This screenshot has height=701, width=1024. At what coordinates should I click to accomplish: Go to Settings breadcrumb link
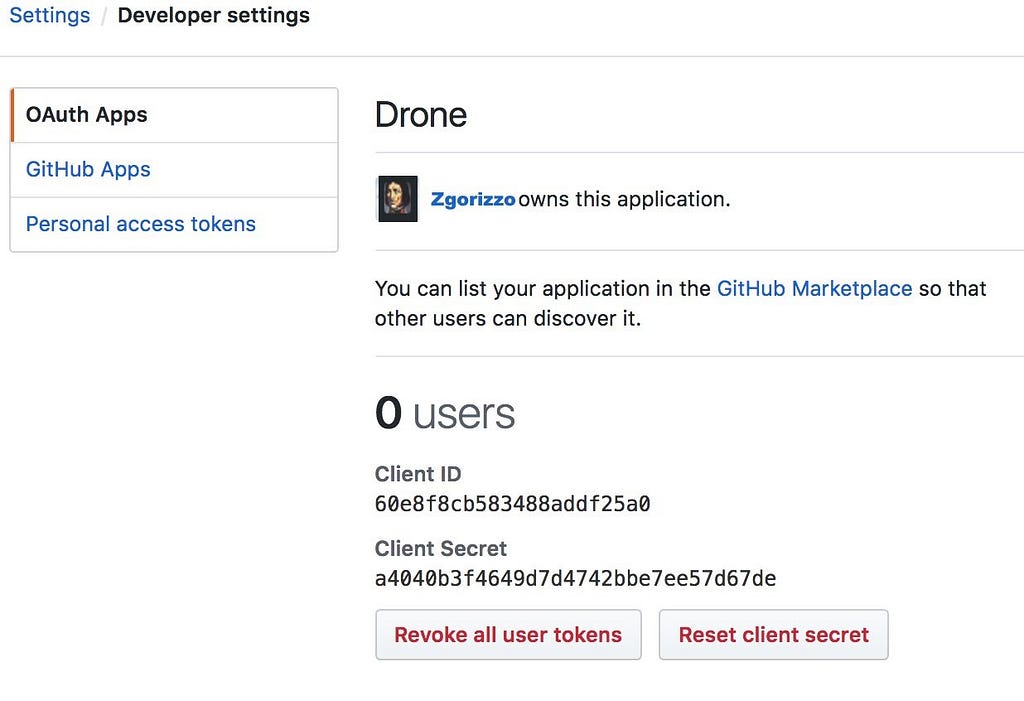tap(50, 15)
